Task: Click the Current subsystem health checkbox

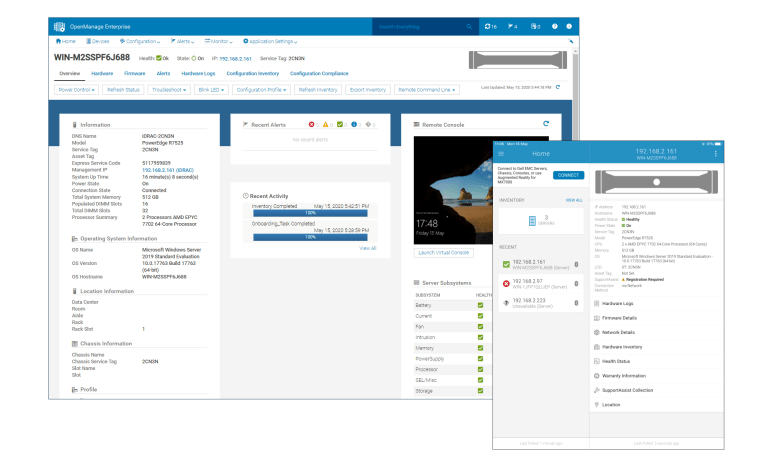Action: pyautogui.click(x=481, y=316)
